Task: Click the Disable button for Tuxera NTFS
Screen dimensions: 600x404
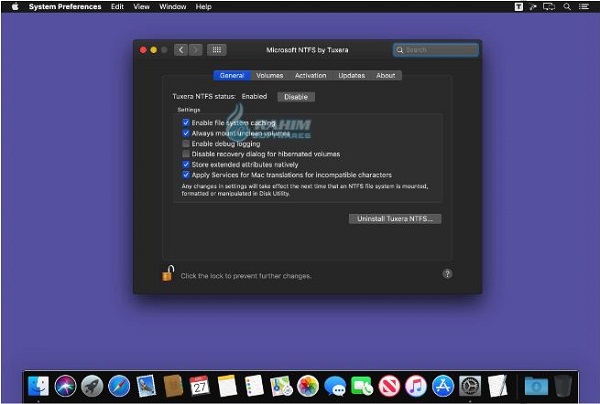Action: (x=296, y=97)
